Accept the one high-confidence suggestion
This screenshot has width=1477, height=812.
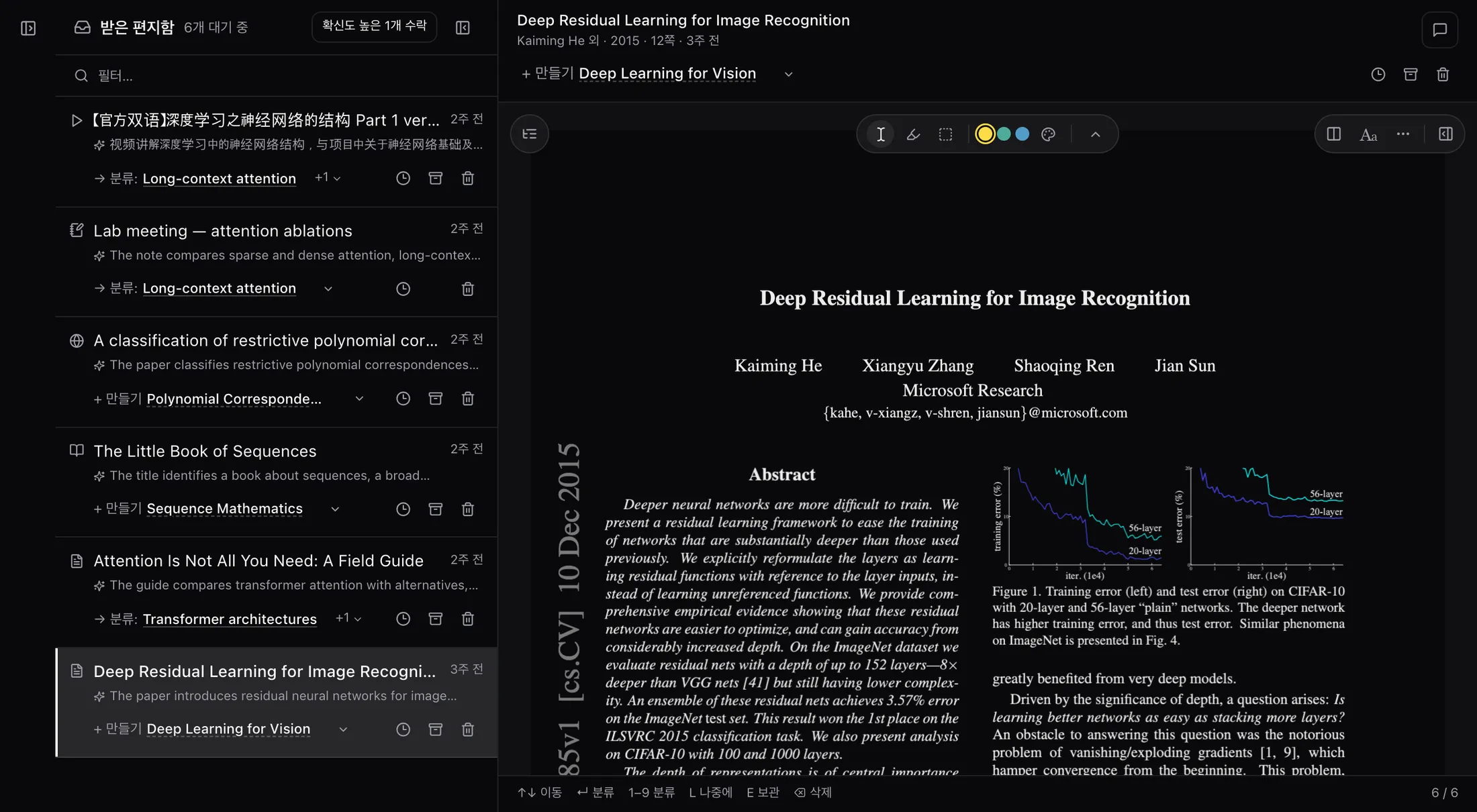[x=374, y=26]
